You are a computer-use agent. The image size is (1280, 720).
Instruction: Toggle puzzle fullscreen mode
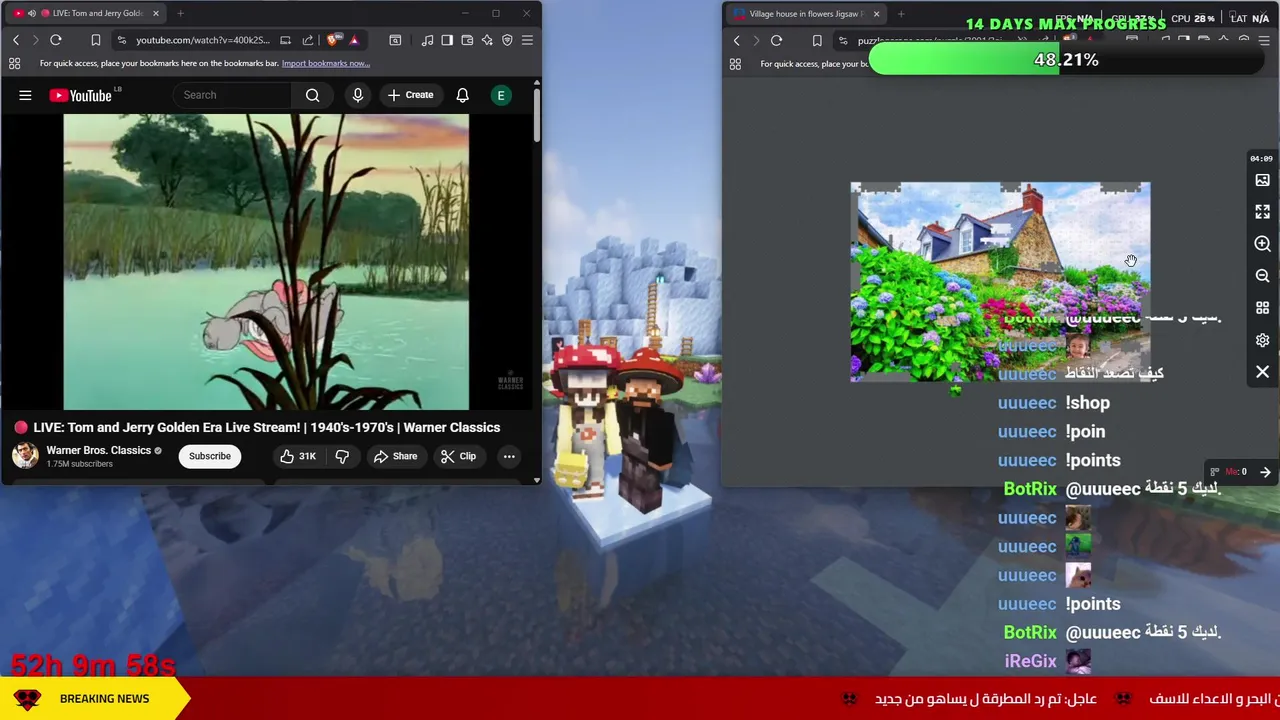[x=1262, y=212]
